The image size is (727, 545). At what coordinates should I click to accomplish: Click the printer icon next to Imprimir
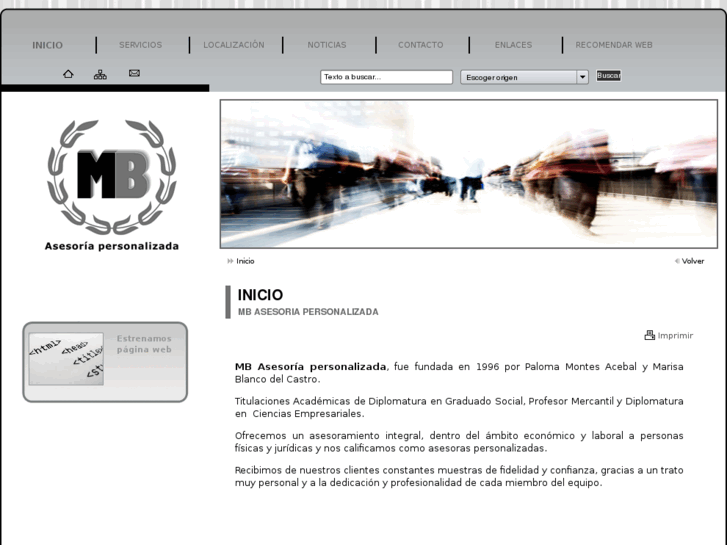pyautogui.click(x=650, y=335)
